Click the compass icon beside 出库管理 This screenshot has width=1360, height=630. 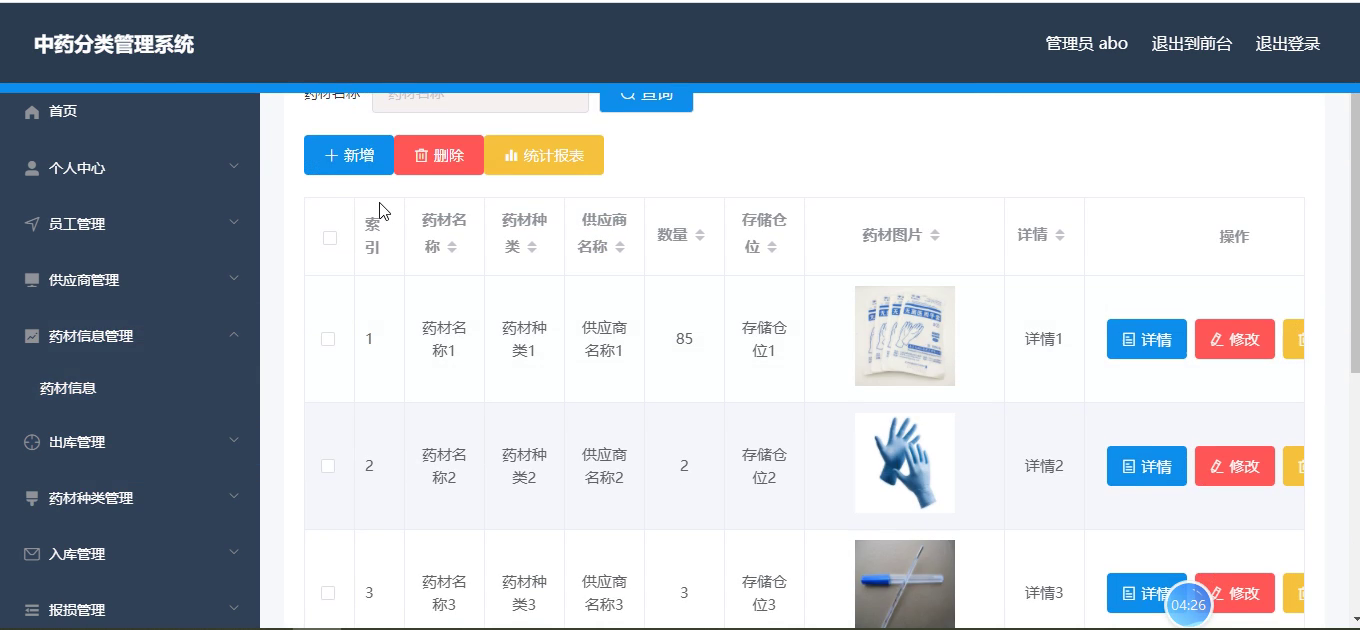click(x=32, y=442)
